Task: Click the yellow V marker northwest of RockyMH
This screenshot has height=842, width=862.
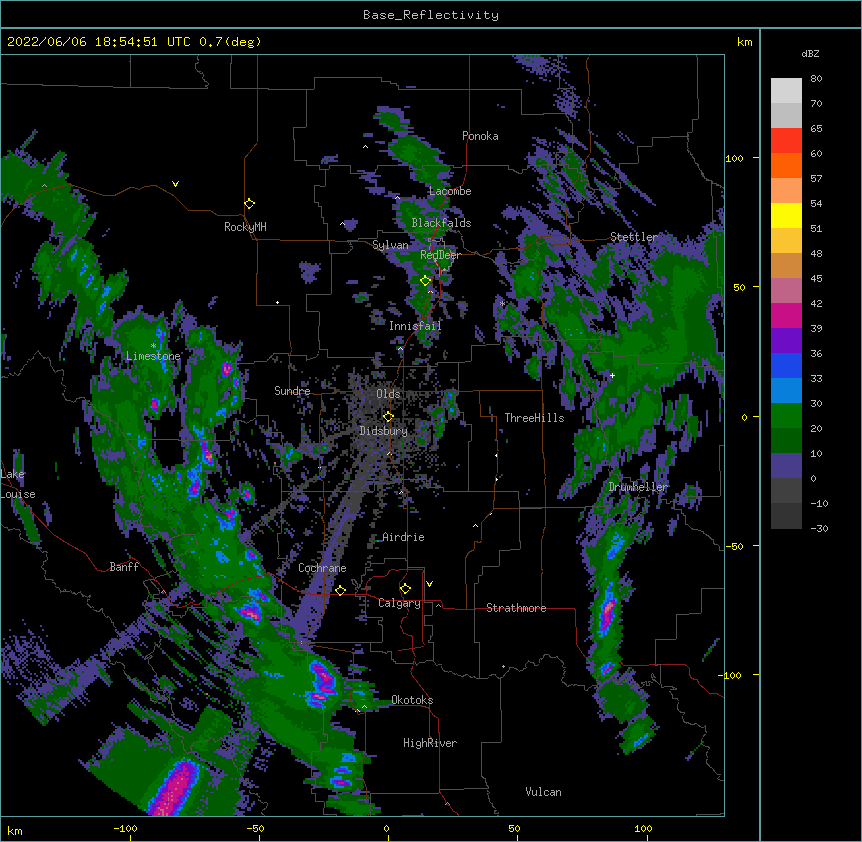Action: 175,184
